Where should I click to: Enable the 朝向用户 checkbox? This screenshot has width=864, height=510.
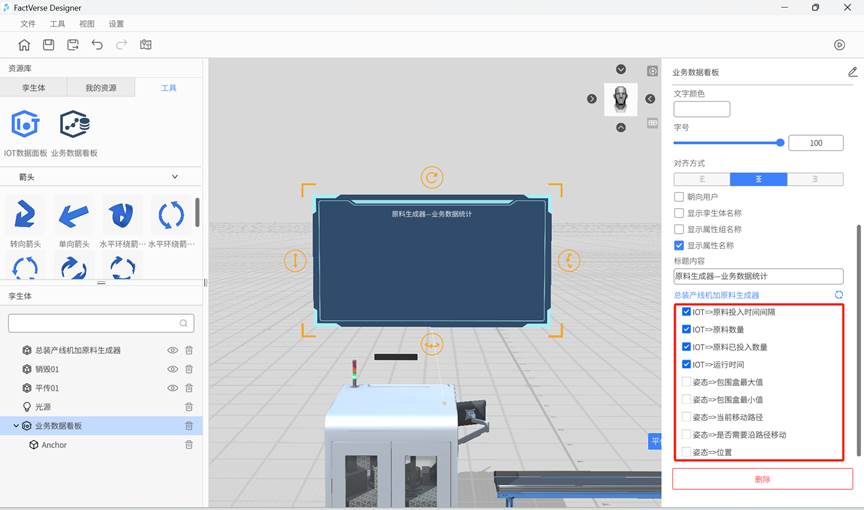(680, 197)
